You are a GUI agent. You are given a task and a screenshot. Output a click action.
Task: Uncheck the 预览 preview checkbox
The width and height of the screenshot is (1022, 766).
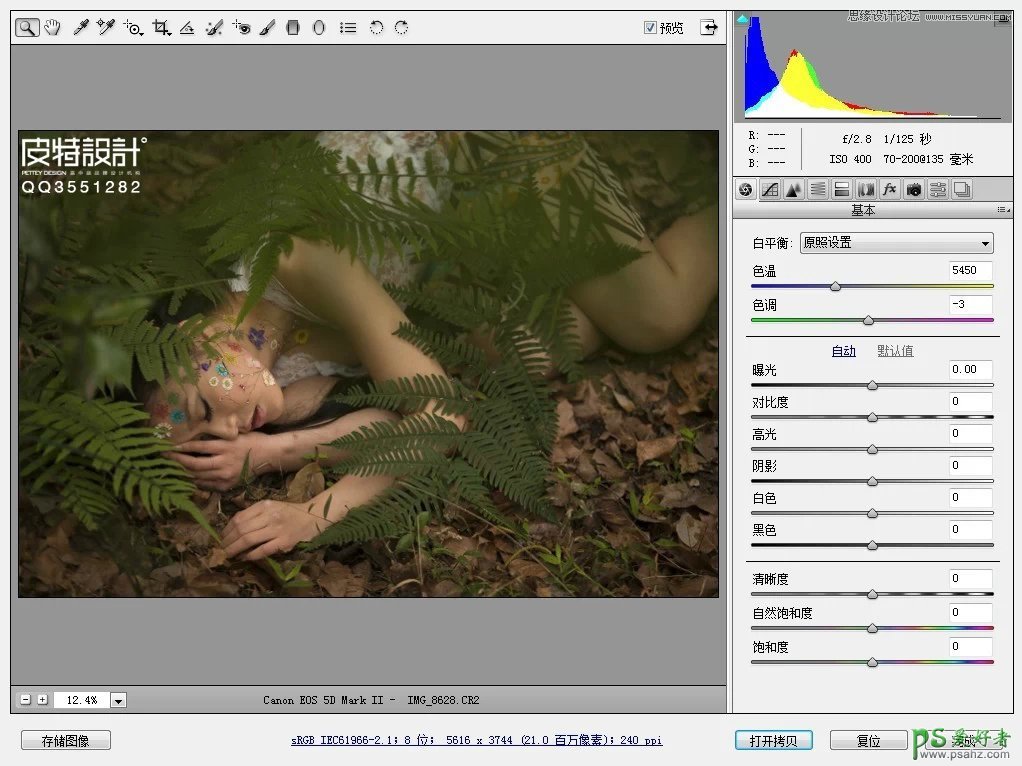point(650,28)
